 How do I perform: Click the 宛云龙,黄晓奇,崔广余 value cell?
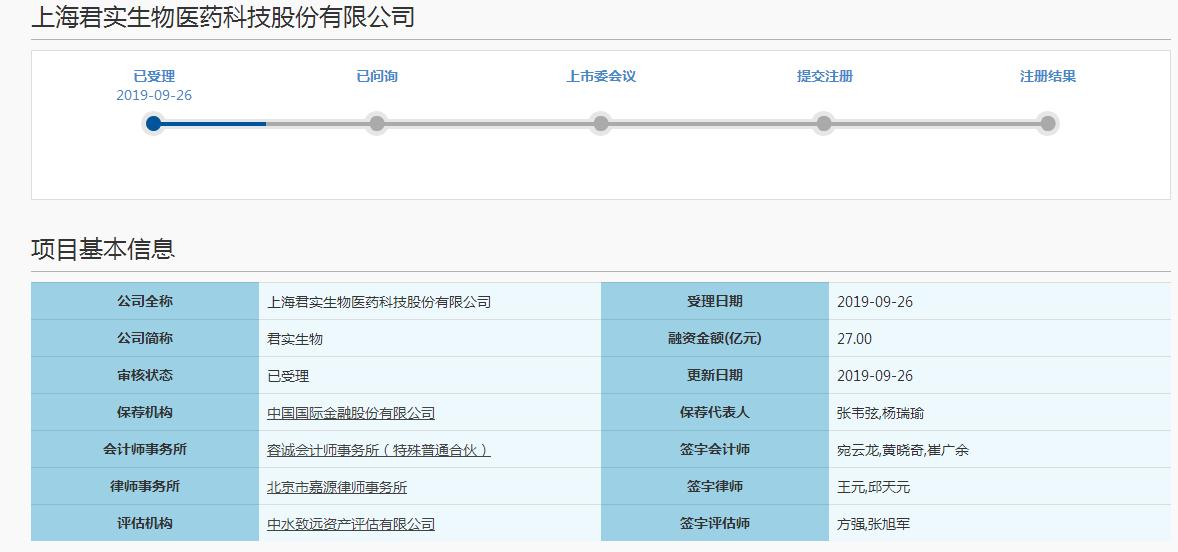[x=999, y=449]
